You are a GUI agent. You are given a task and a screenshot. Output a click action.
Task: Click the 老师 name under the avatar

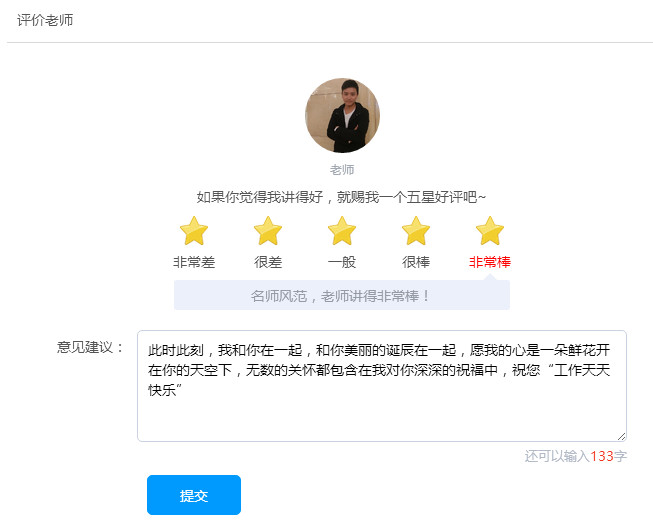pos(342,170)
